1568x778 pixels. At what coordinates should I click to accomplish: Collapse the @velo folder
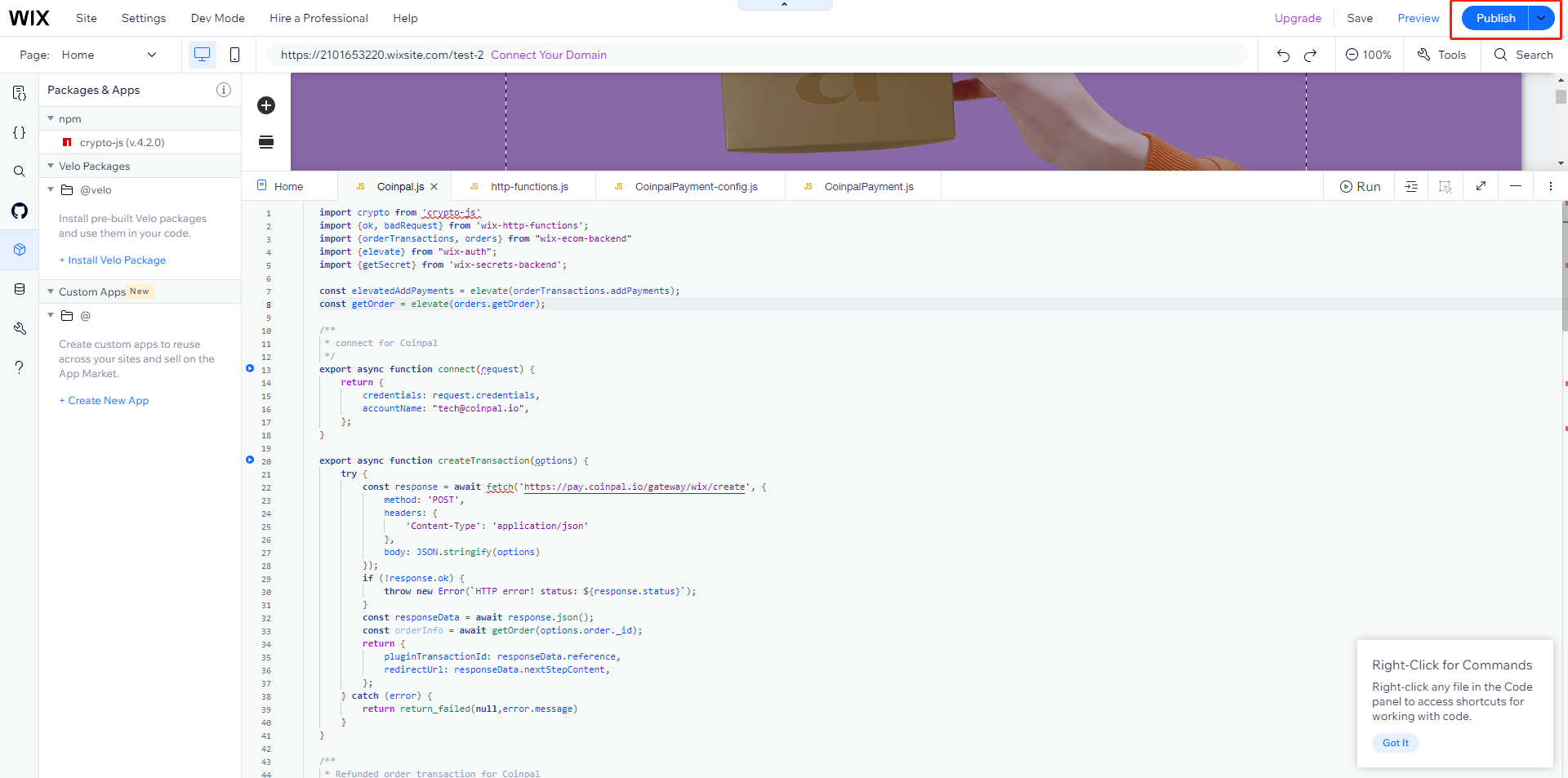click(x=51, y=189)
